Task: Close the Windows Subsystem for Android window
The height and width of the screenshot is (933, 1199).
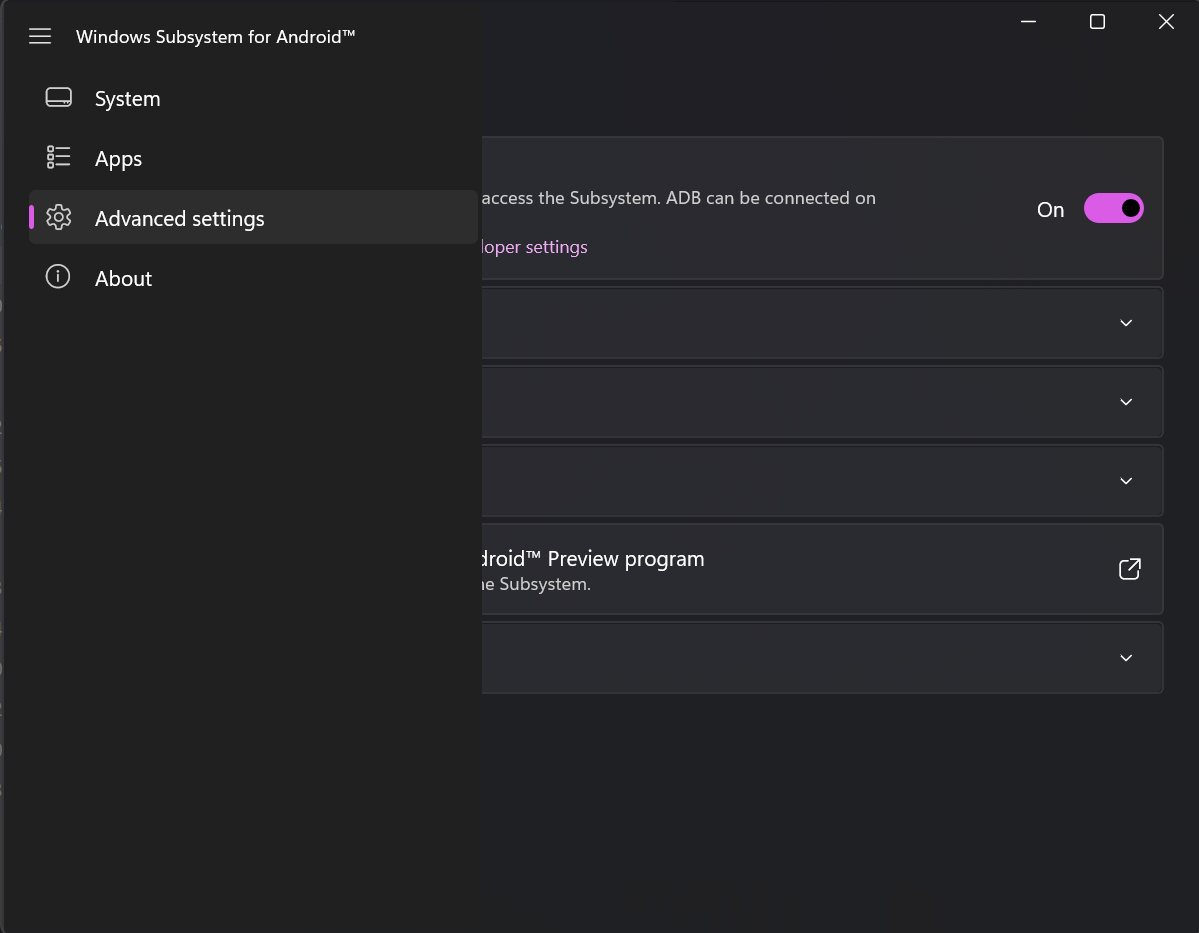Action: (1165, 22)
